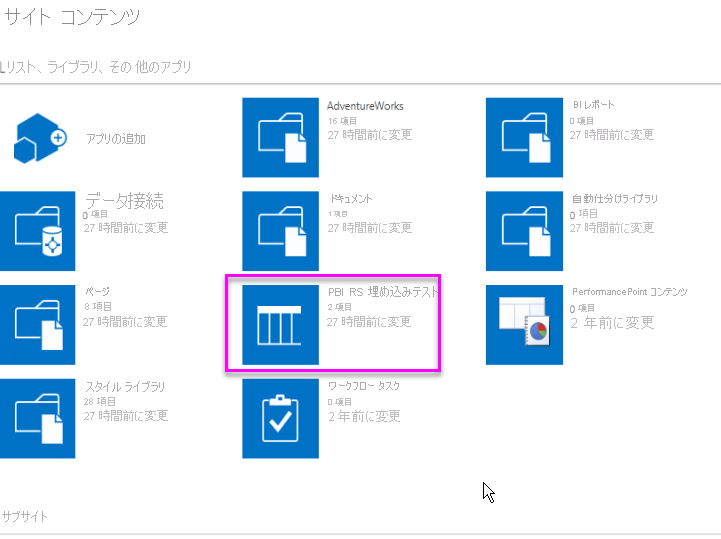
Task: Click the 2 年前に変更 text under ワークフロー タスク
Action: 364,416
